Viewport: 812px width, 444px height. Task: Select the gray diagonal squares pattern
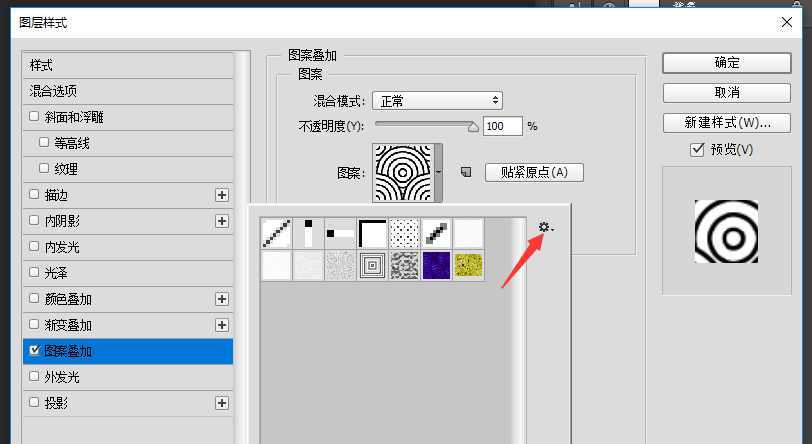(x=437, y=234)
